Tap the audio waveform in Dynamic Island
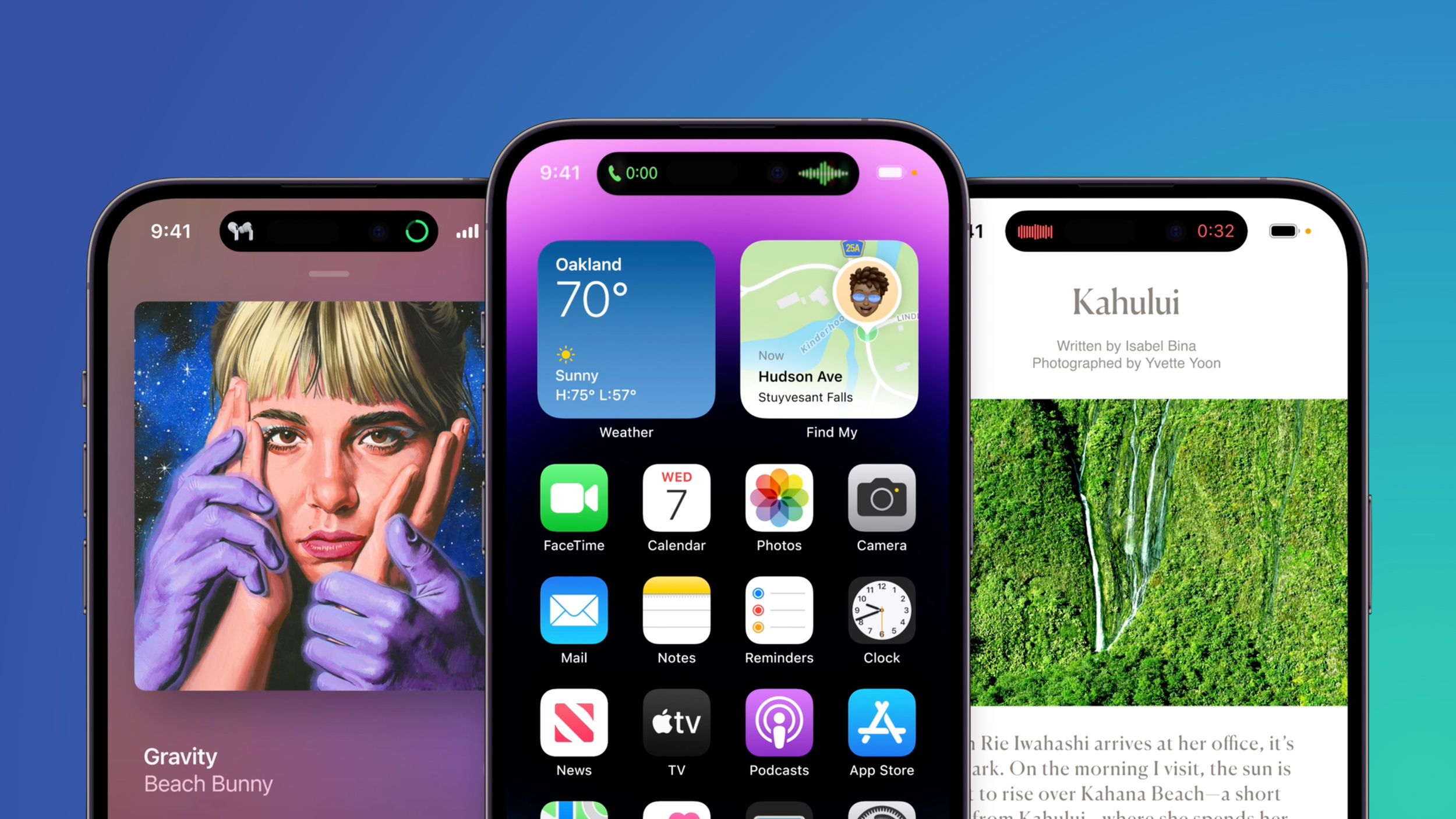Image resolution: width=1456 pixels, height=819 pixels. click(x=820, y=172)
